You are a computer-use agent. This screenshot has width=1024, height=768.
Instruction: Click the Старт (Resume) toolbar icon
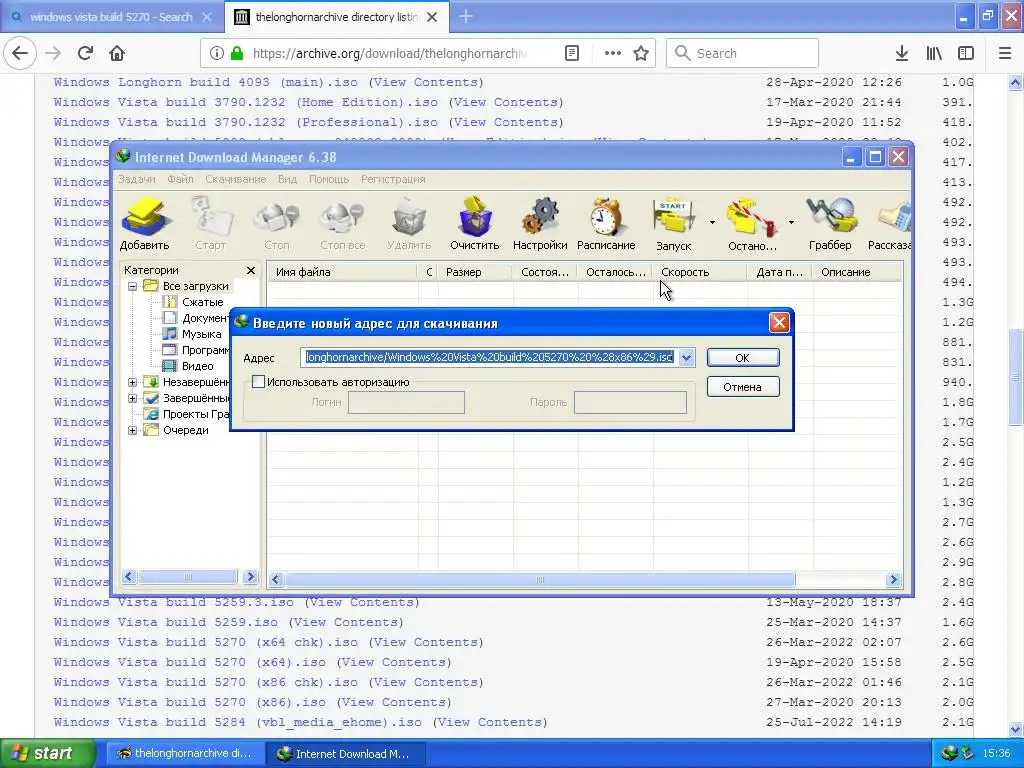[x=210, y=223]
